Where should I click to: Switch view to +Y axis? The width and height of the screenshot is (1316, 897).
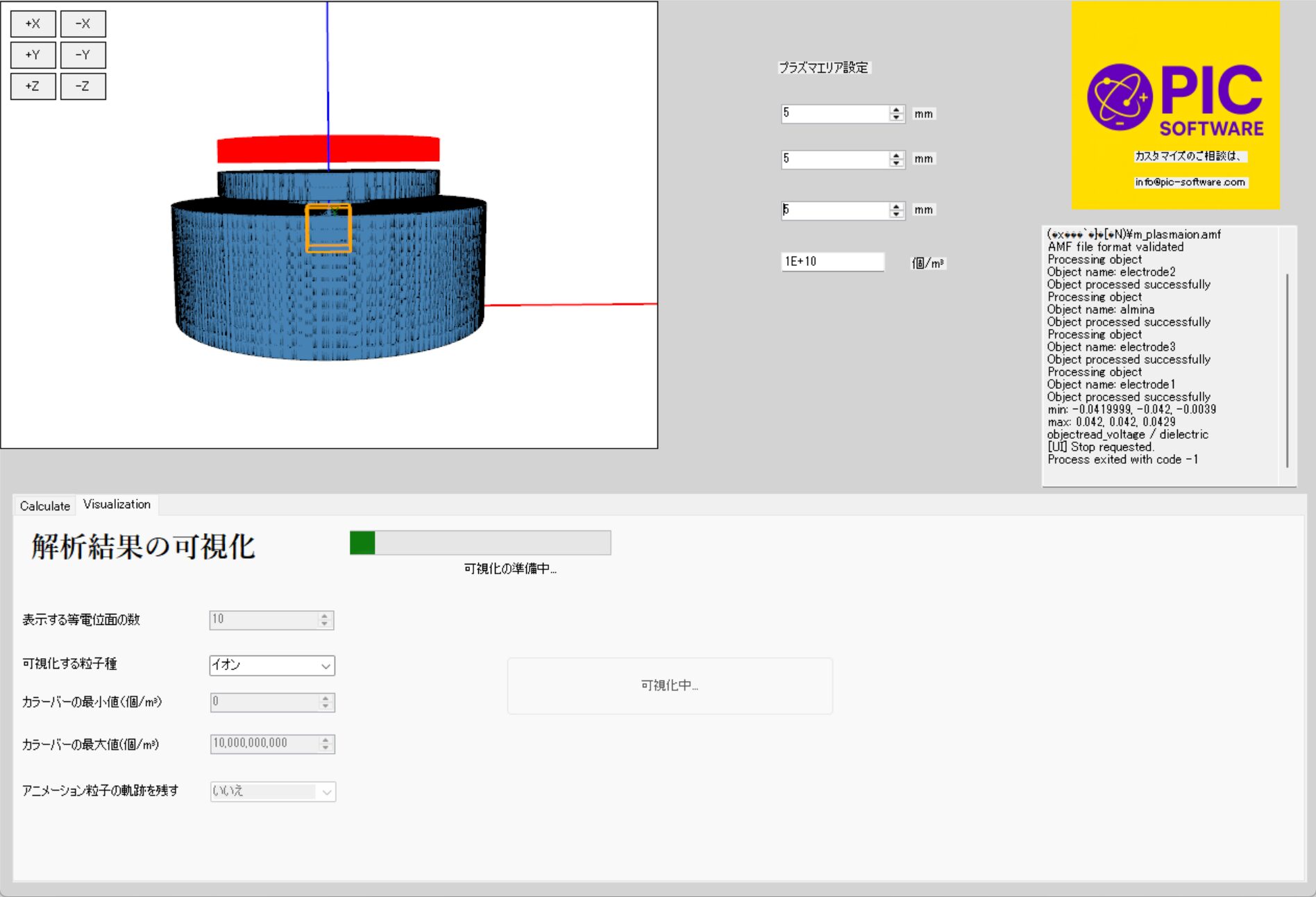point(33,55)
